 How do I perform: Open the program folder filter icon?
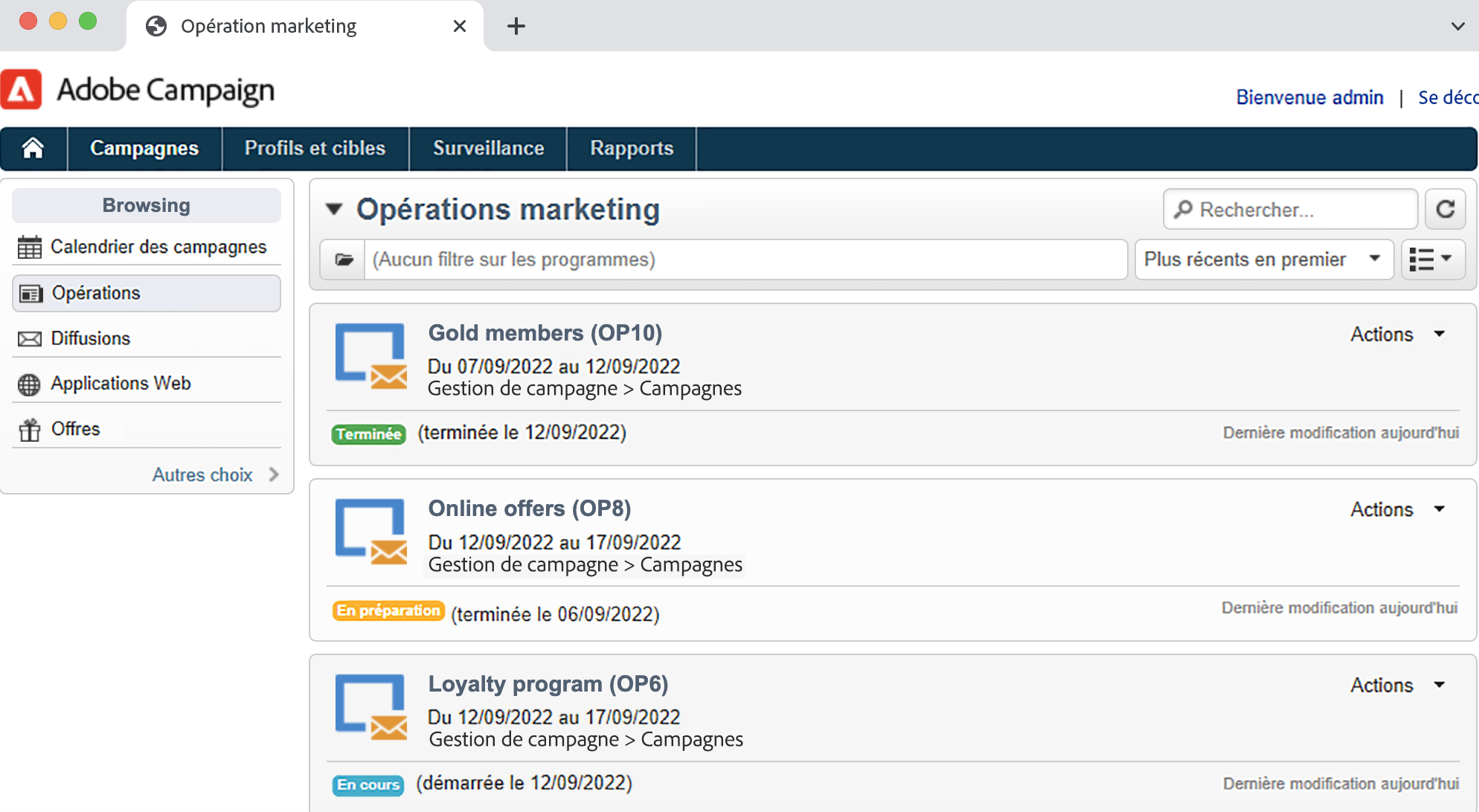coord(343,260)
